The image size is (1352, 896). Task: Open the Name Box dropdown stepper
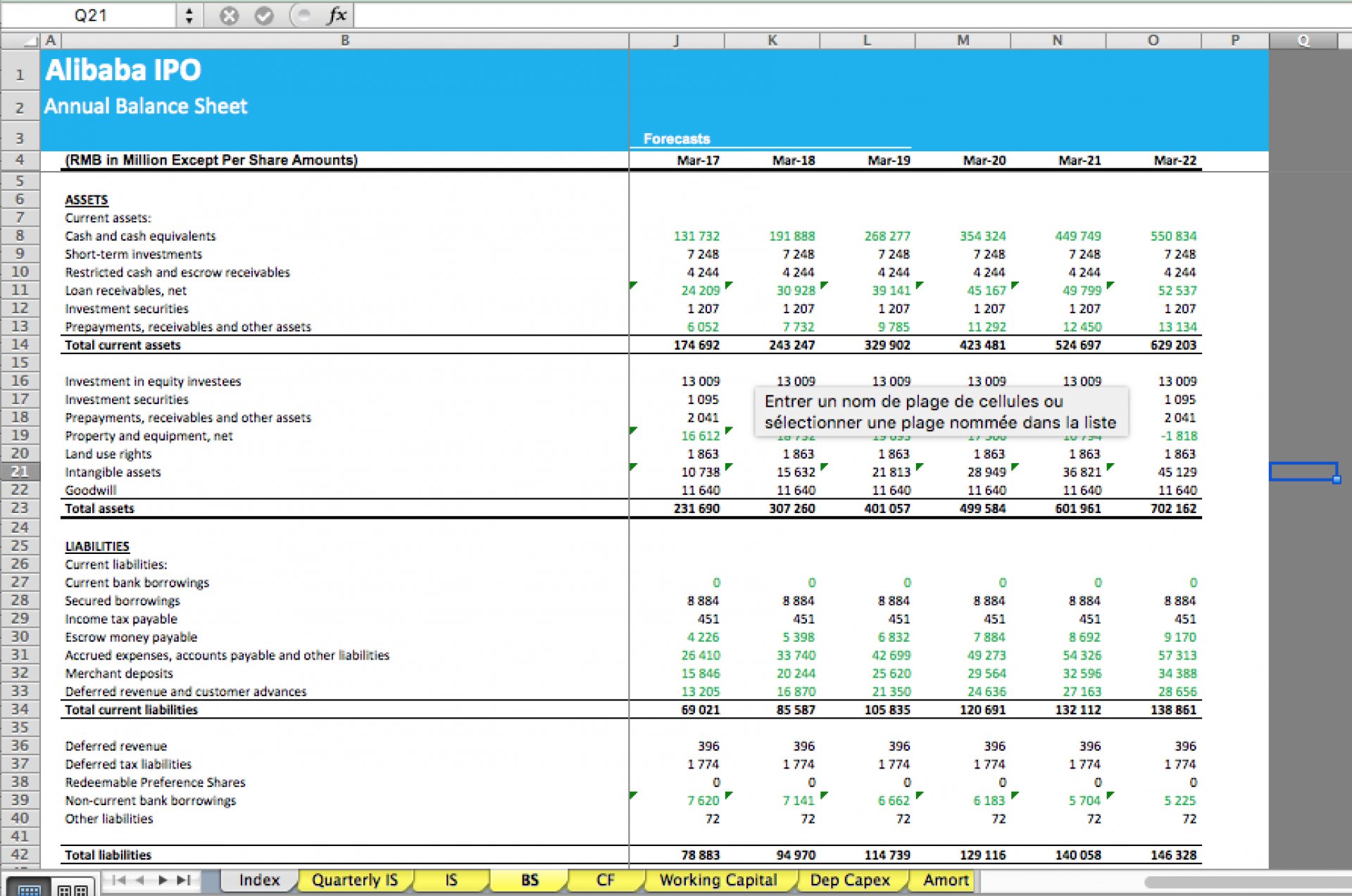pos(189,15)
